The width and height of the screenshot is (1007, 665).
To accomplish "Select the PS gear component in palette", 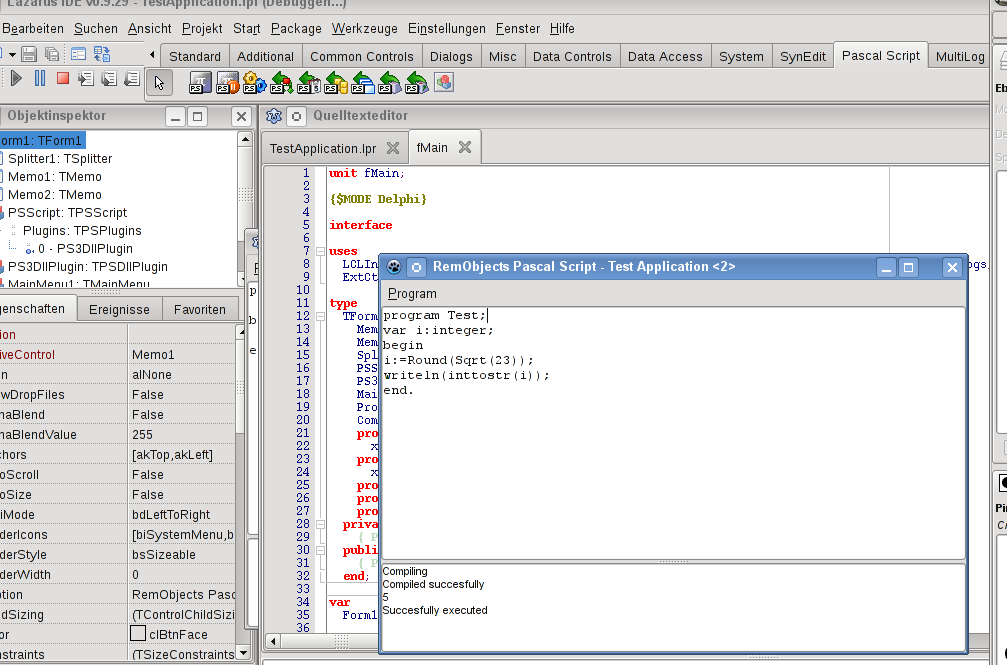I will [x=254, y=82].
